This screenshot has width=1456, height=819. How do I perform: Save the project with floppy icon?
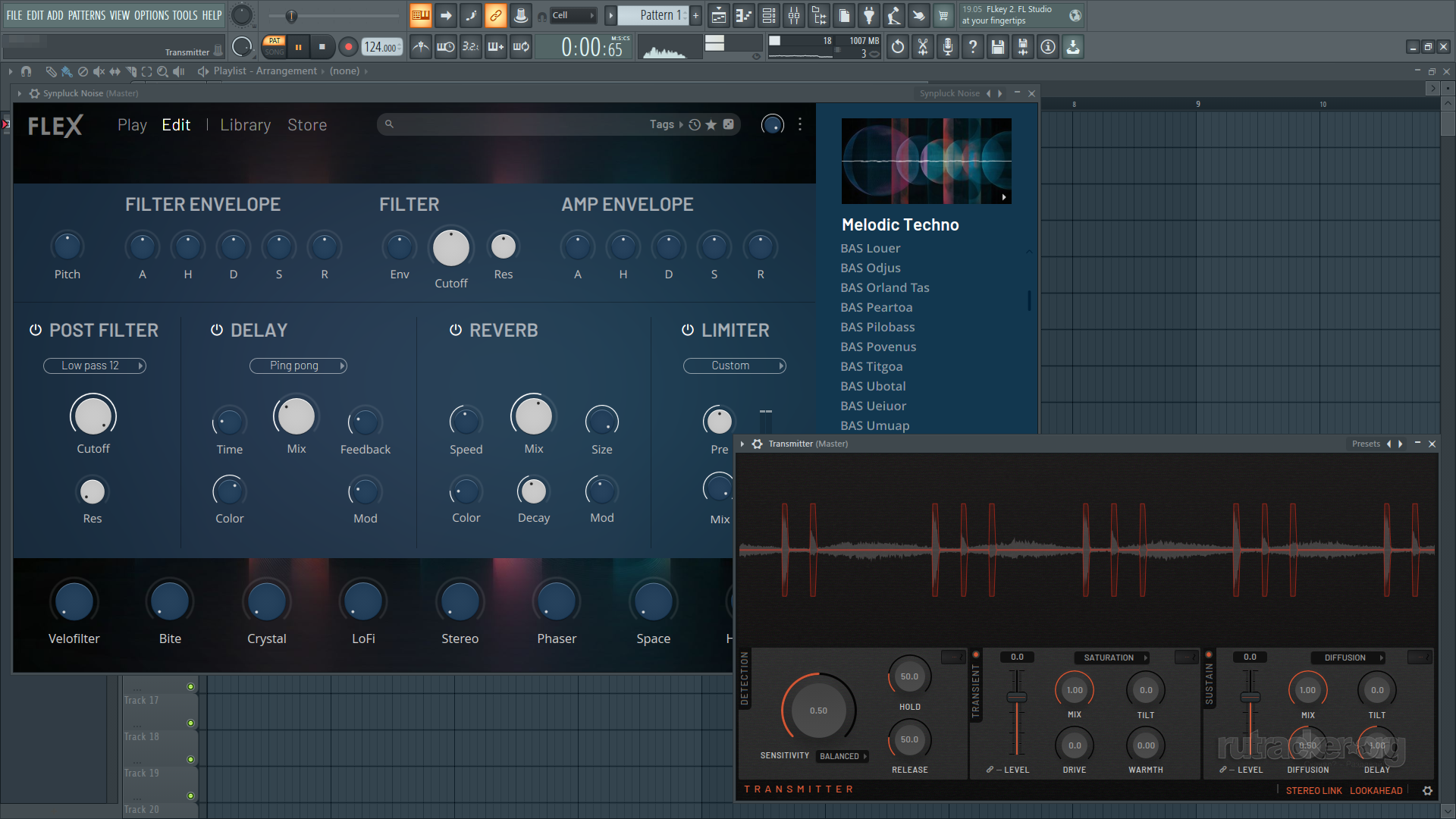click(x=998, y=47)
